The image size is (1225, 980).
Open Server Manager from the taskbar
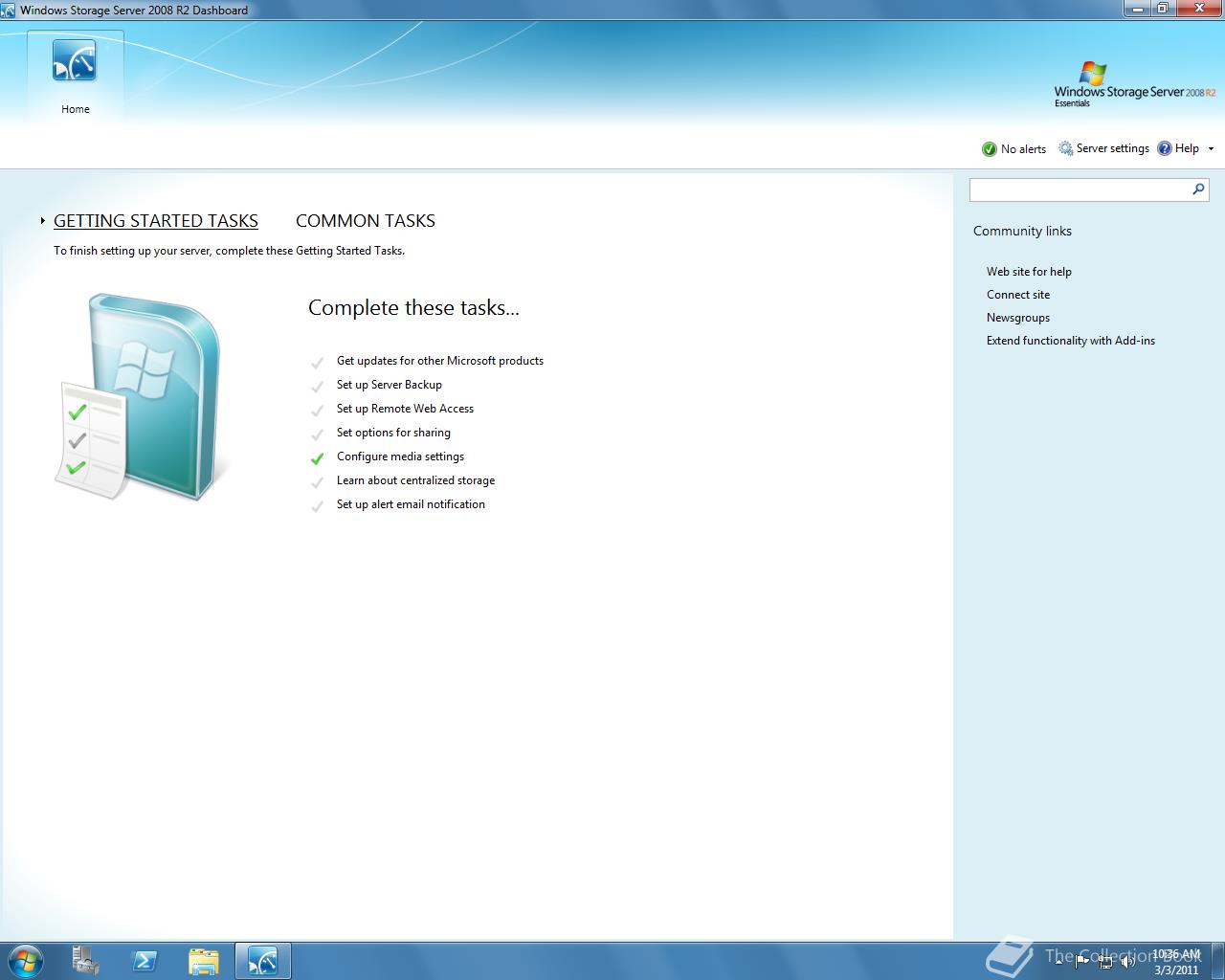click(x=85, y=961)
